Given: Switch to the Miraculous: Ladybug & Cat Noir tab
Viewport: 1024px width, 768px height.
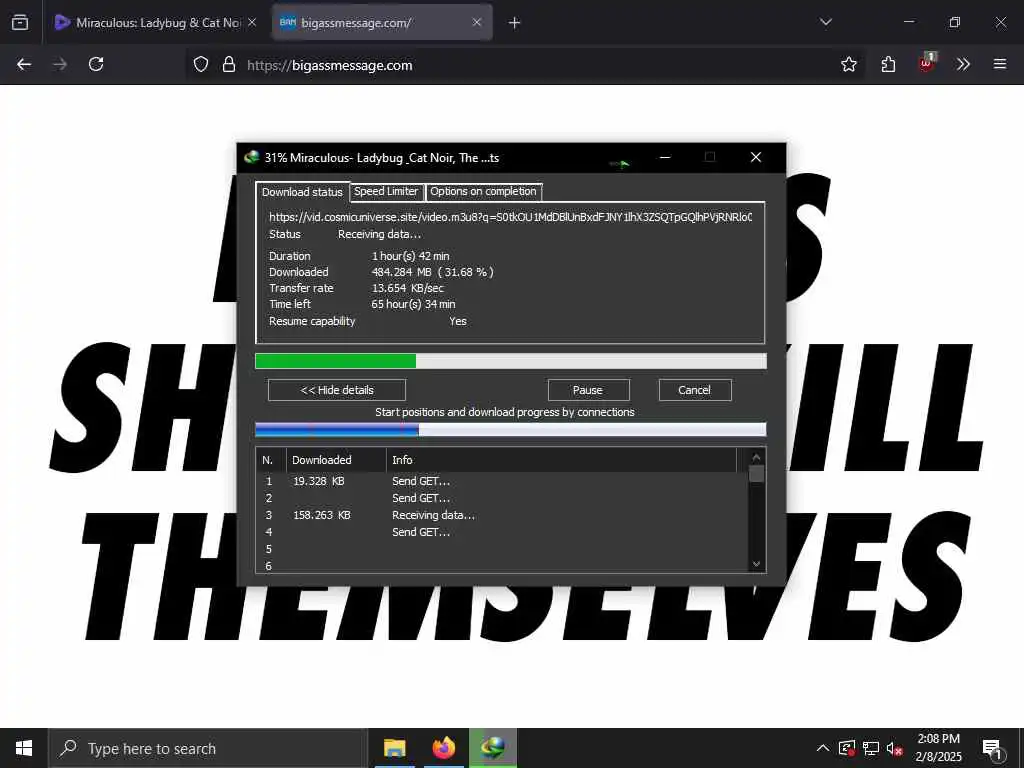Looking at the screenshot, I should point(154,23).
